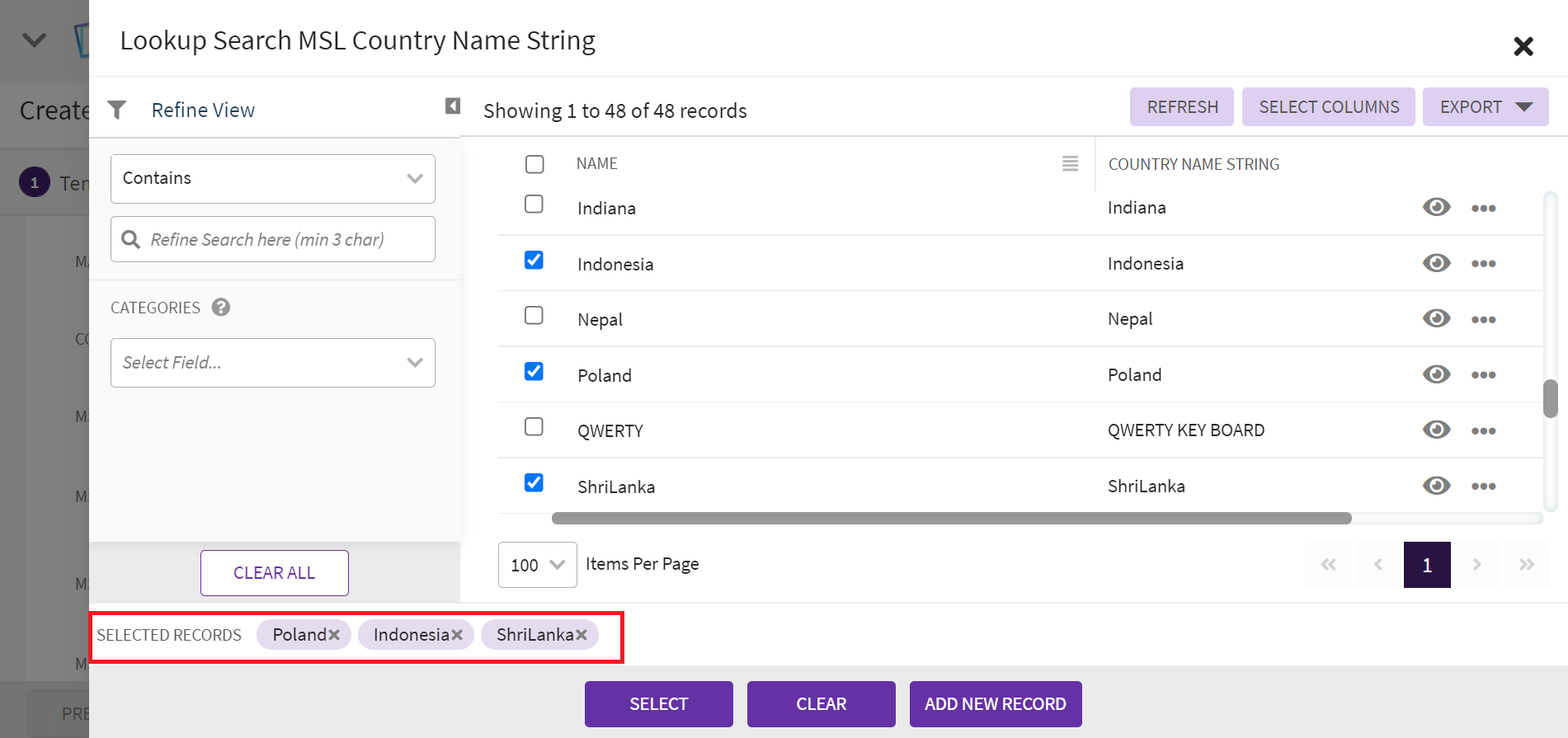The image size is (1568, 738).
Task: Open more options for QWERTY row
Action: click(x=1483, y=431)
